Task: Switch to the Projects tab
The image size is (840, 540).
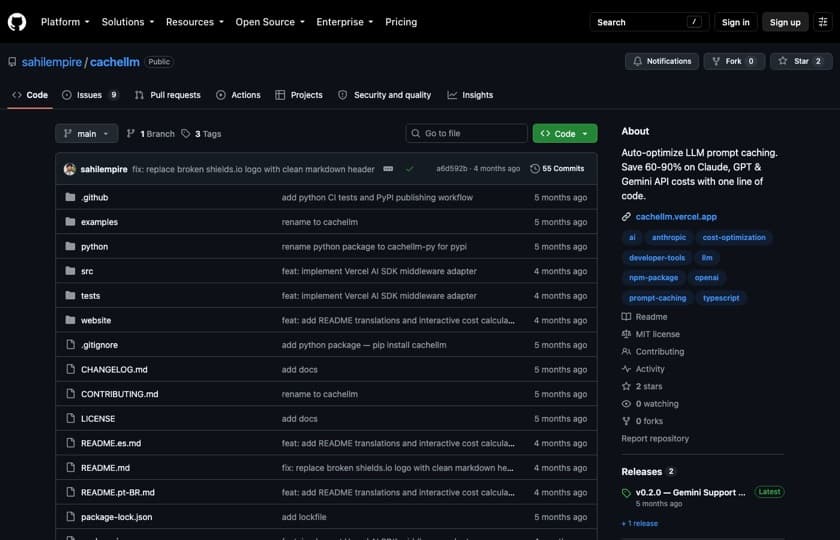Action: coord(299,95)
